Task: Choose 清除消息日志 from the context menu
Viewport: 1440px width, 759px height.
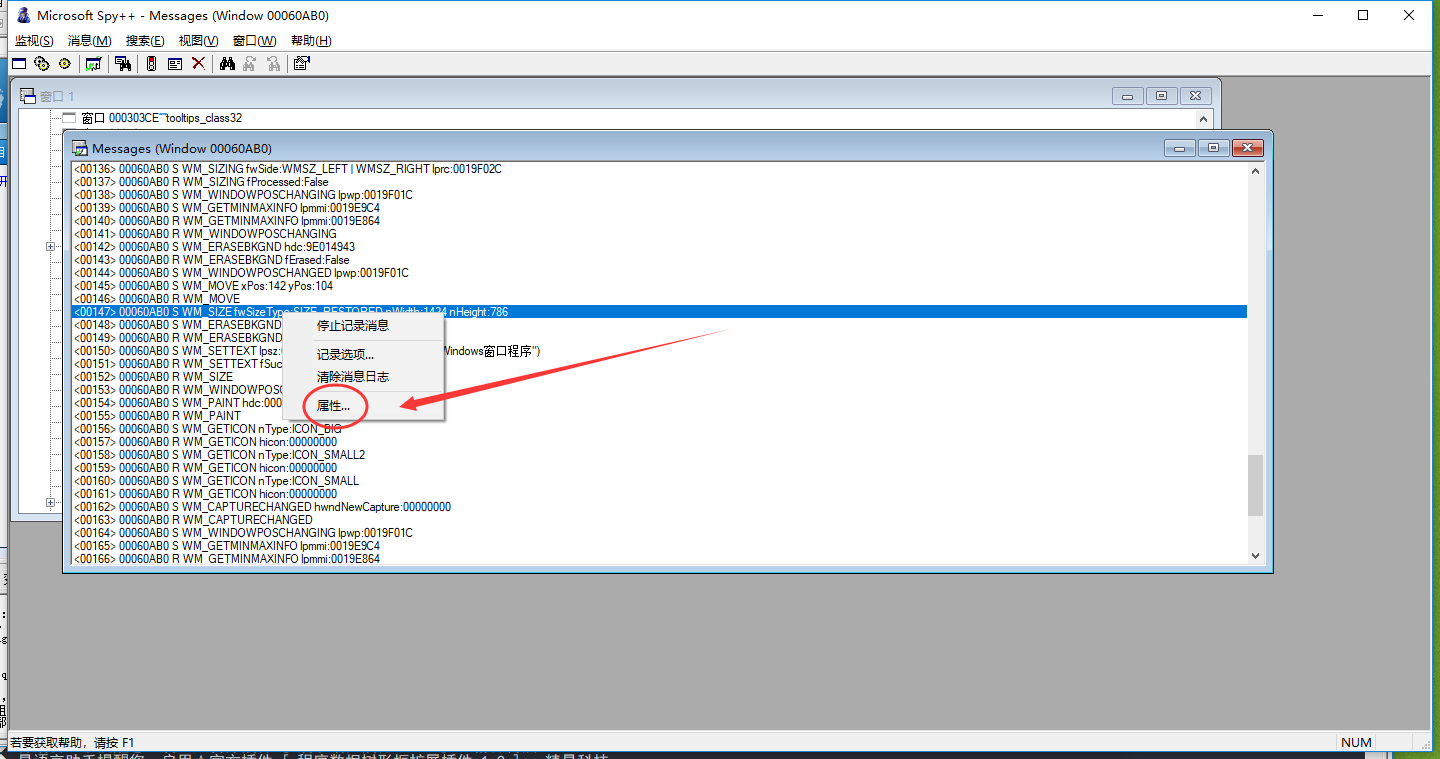Action: click(353, 377)
